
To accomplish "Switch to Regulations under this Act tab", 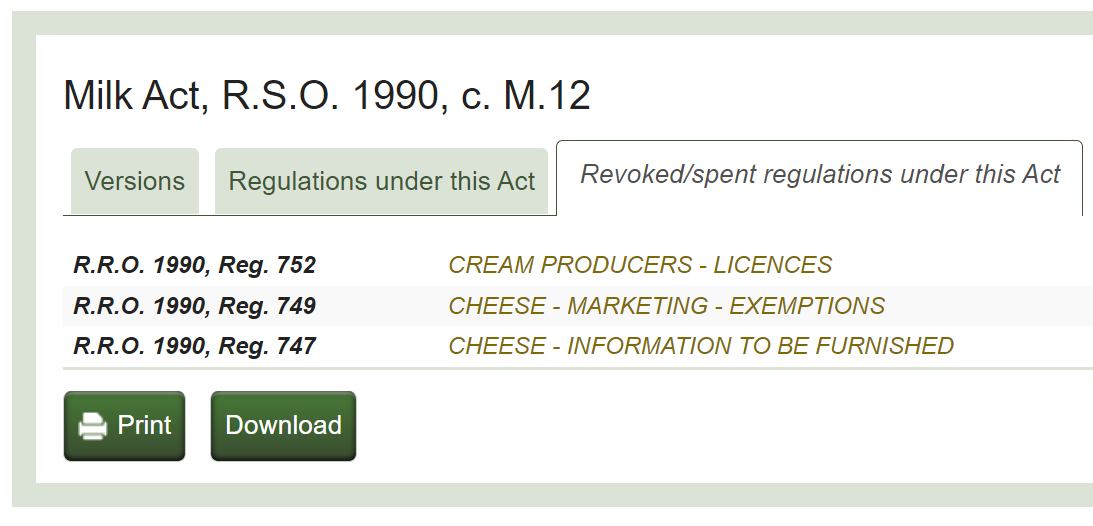I will click(382, 181).
